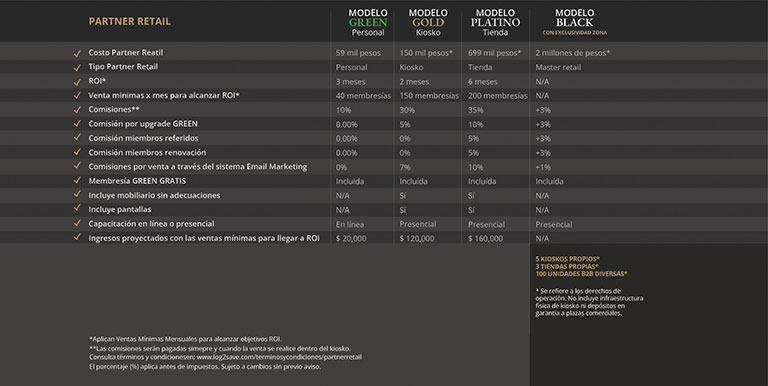Viewport: 768px width, 386px height.
Task: Choose the Modelo BLACK column header
Action: 575,22
